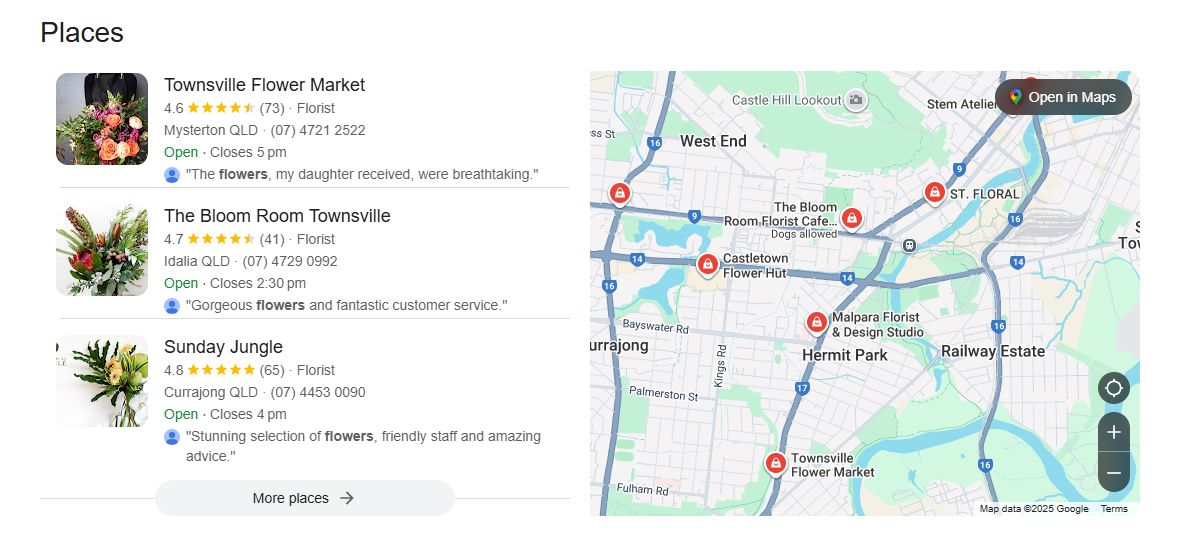Open the map Terms link
Image resolution: width=1186 pixels, height=533 pixels.
pyautogui.click(x=1114, y=509)
